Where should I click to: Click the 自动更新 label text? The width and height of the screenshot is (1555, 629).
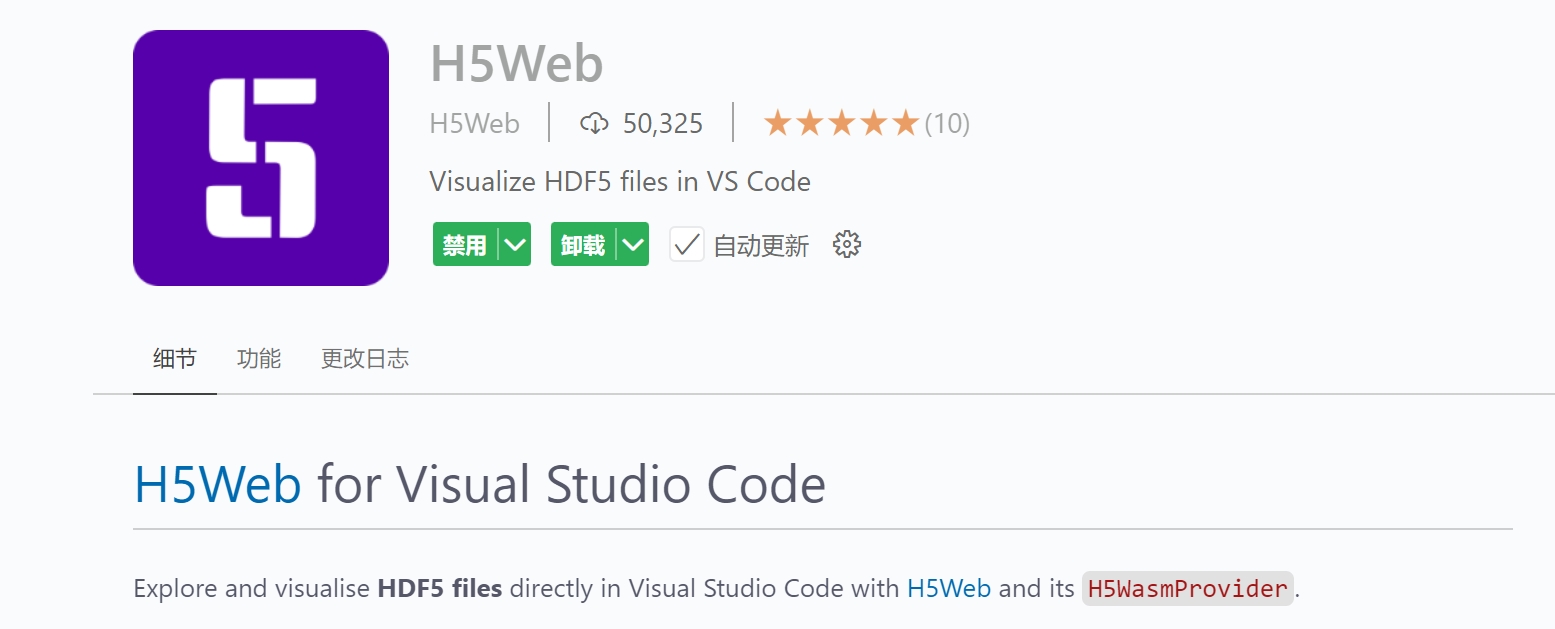(x=761, y=246)
